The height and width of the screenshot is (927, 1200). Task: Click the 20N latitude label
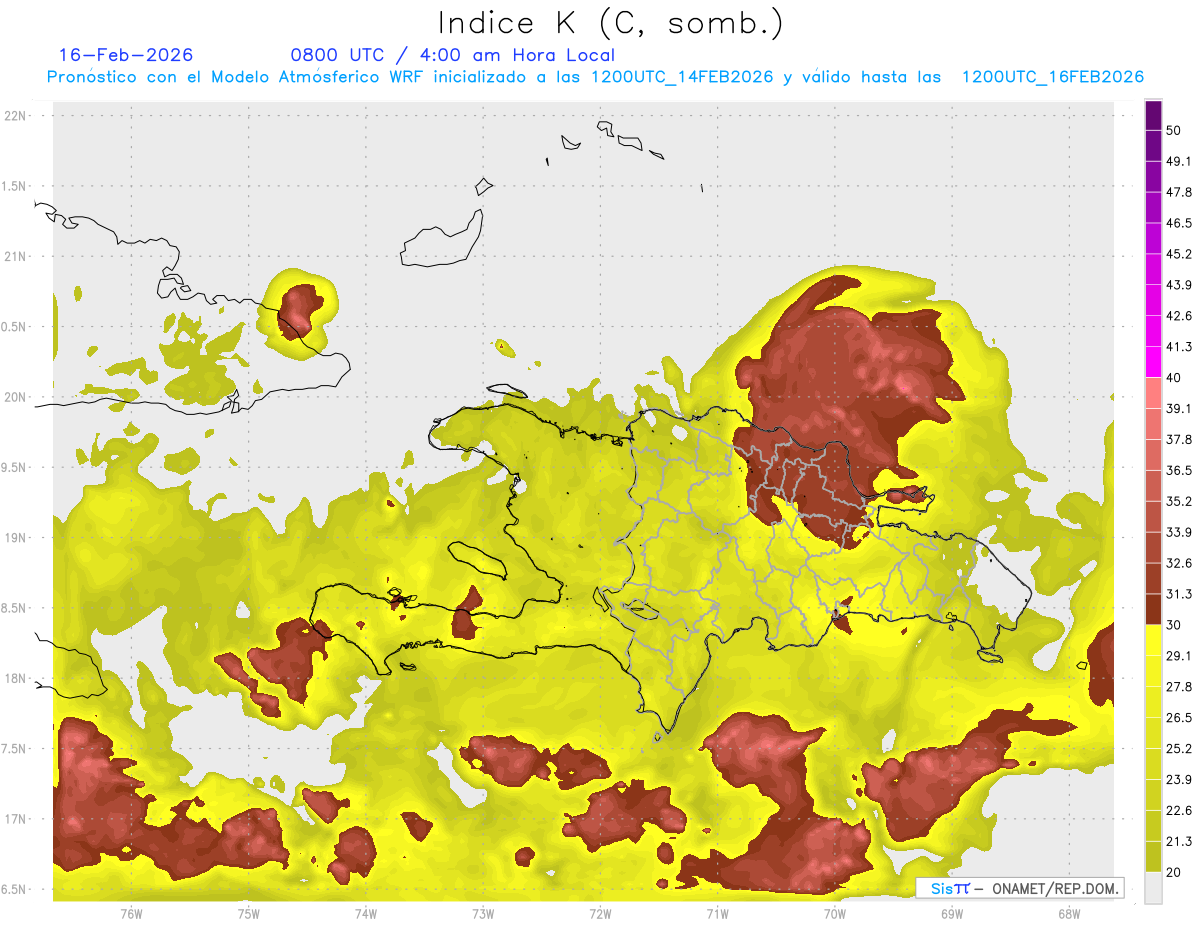[17, 397]
